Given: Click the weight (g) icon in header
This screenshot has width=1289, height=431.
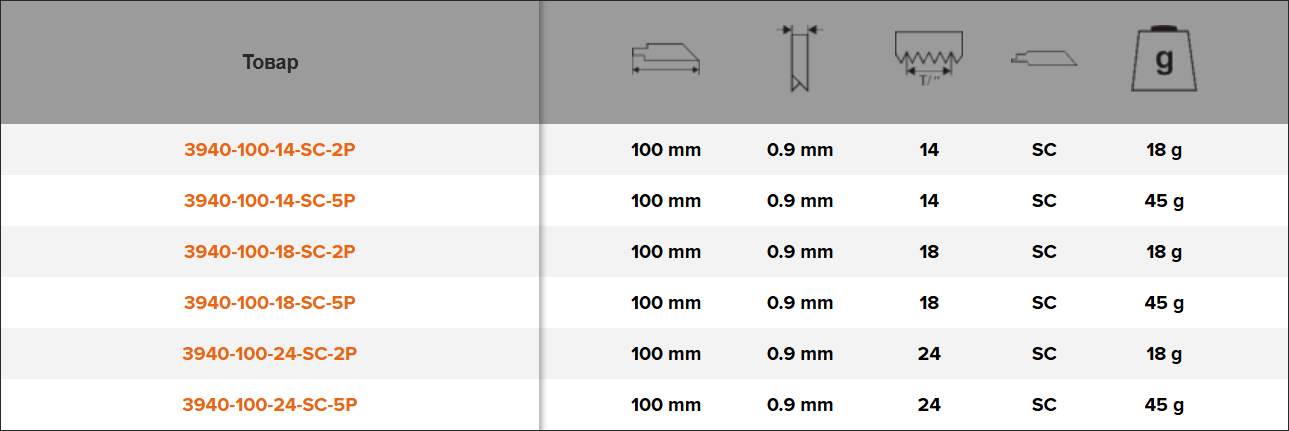Looking at the screenshot, I should pyautogui.click(x=1164, y=59).
